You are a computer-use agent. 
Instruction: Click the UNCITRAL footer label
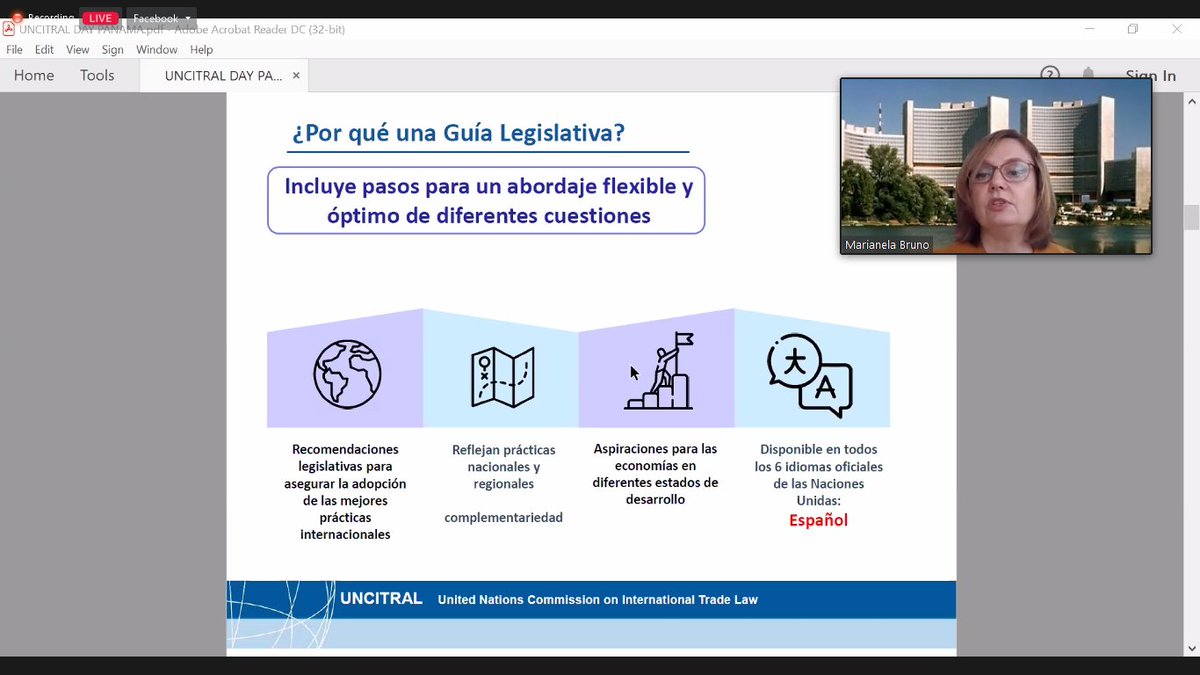coord(381,599)
